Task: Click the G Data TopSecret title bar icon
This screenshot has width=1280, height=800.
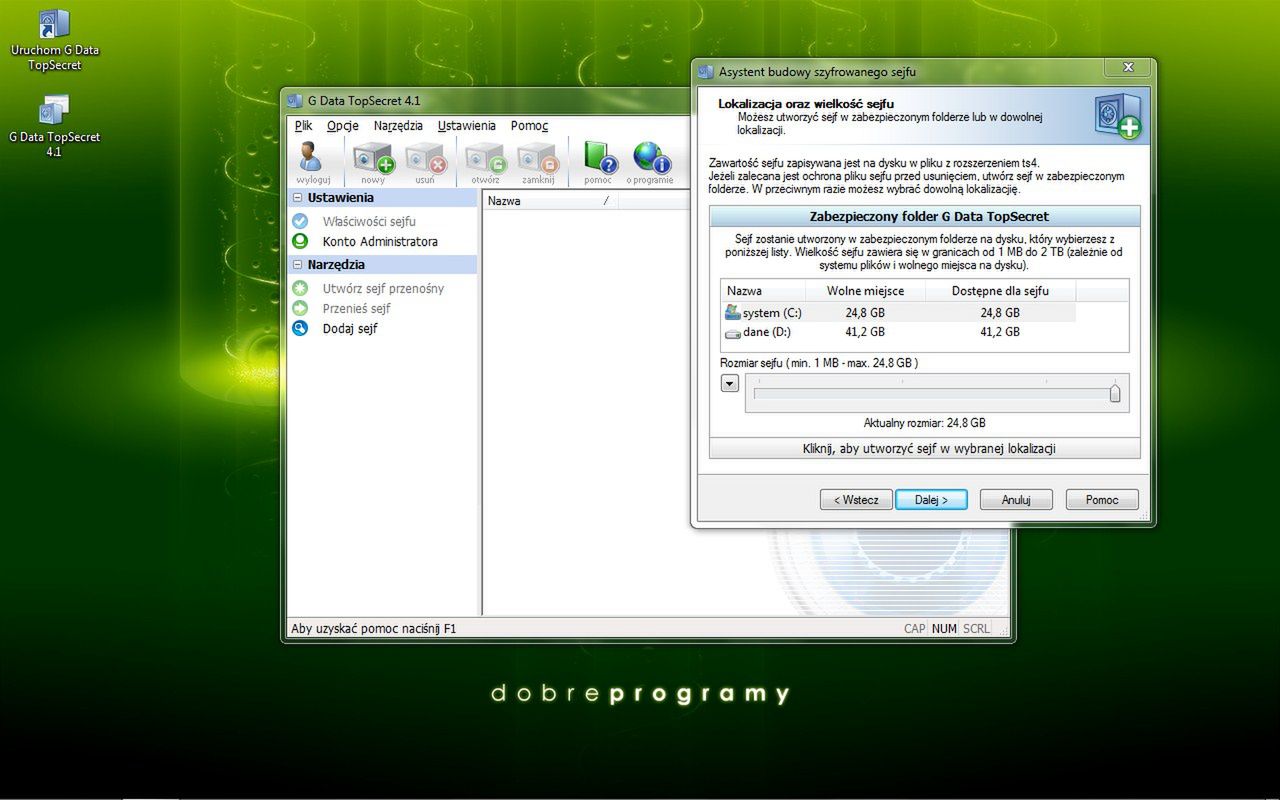Action: [295, 101]
